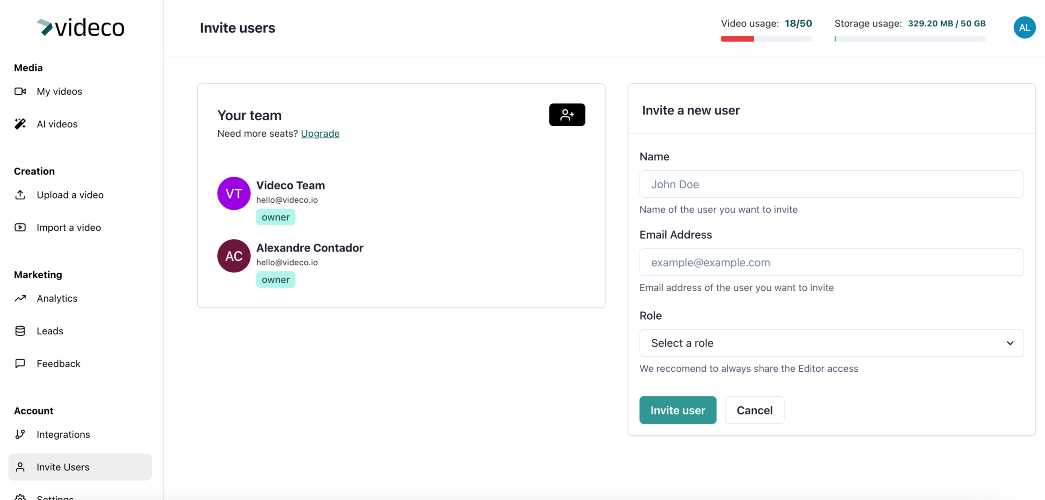Cancel the invitation form
Image resolution: width=1045 pixels, height=500 pixels.
click(x=754, y=410)
